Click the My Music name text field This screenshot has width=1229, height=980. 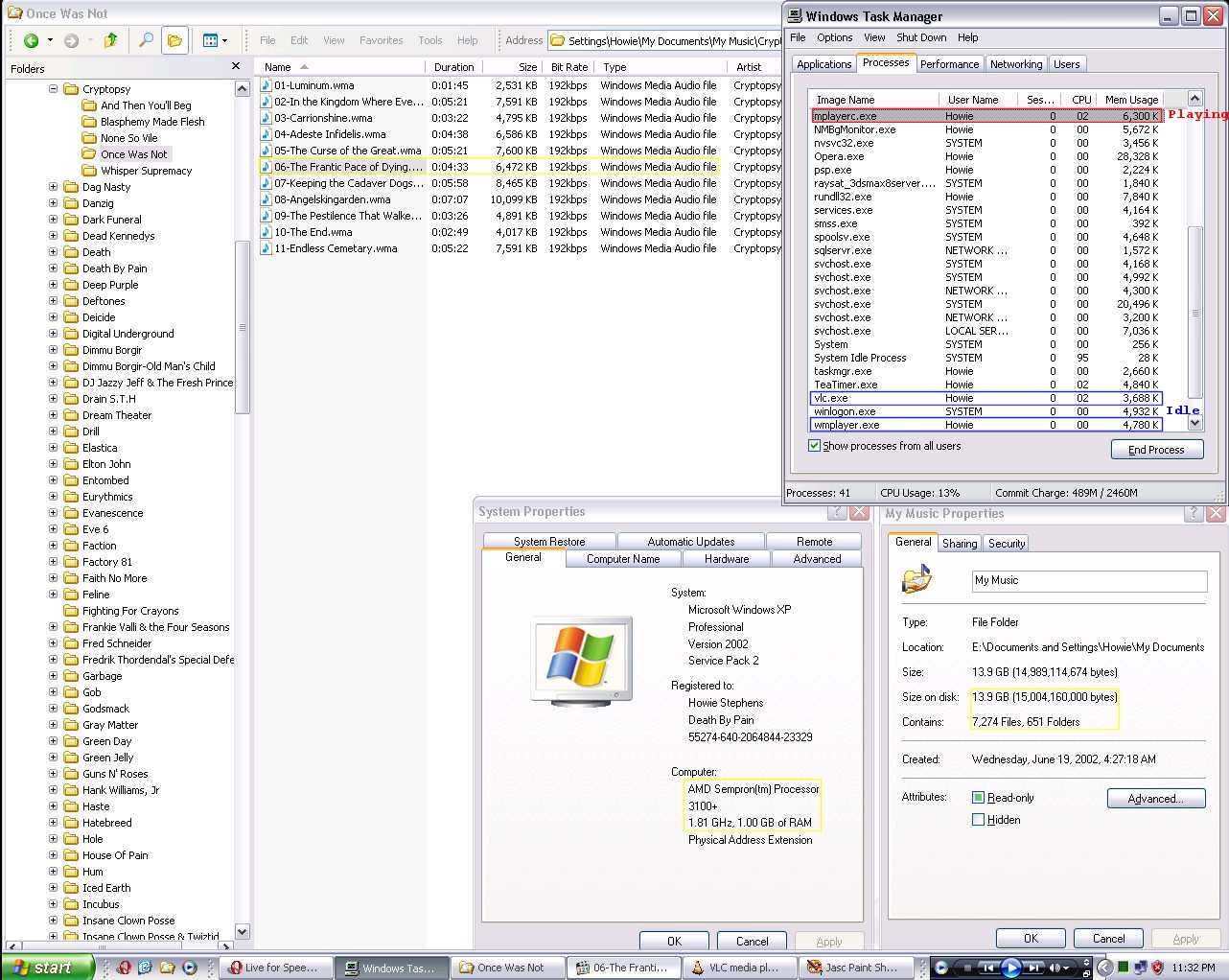click(x=1089, y=581)
